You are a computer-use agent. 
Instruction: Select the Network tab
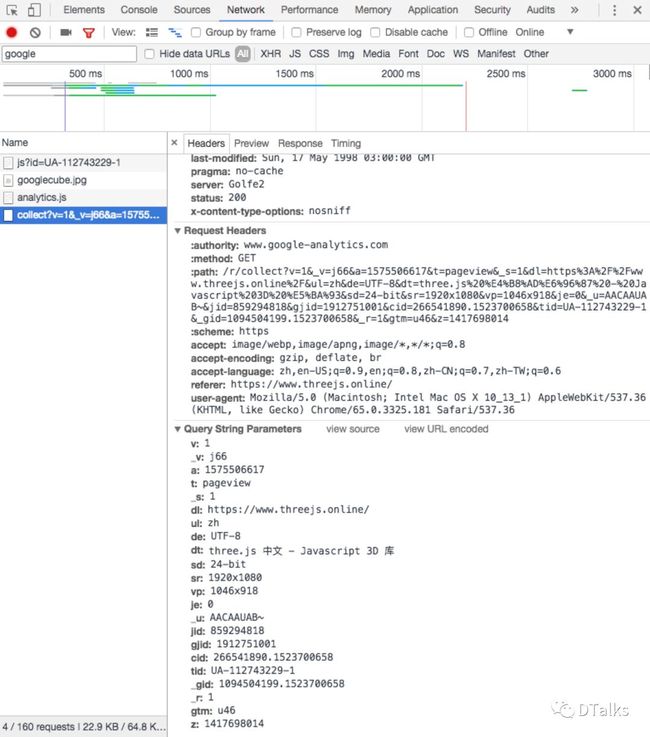pyautogui.click(x=246, y=10)
